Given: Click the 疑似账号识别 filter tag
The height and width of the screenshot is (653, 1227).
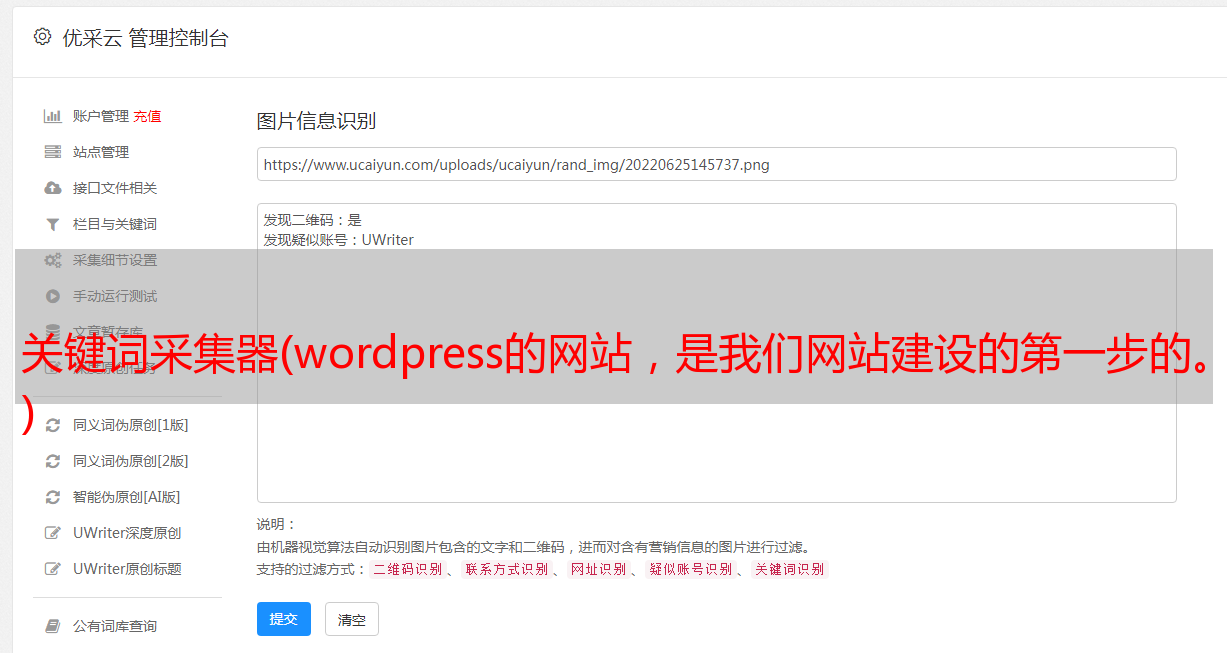Looking at the screenshot, I should click(x=690, y=569).
